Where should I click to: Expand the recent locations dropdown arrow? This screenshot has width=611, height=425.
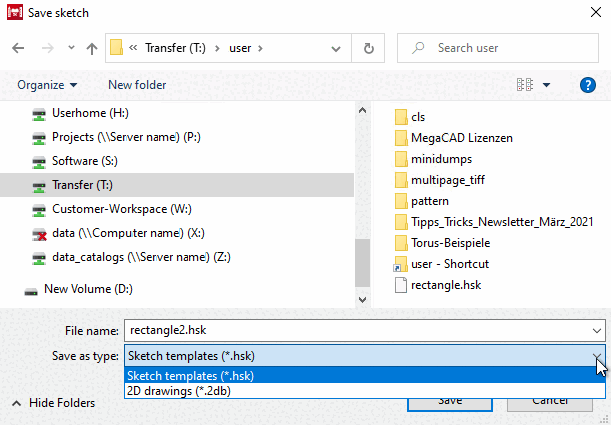click(71, 48)
